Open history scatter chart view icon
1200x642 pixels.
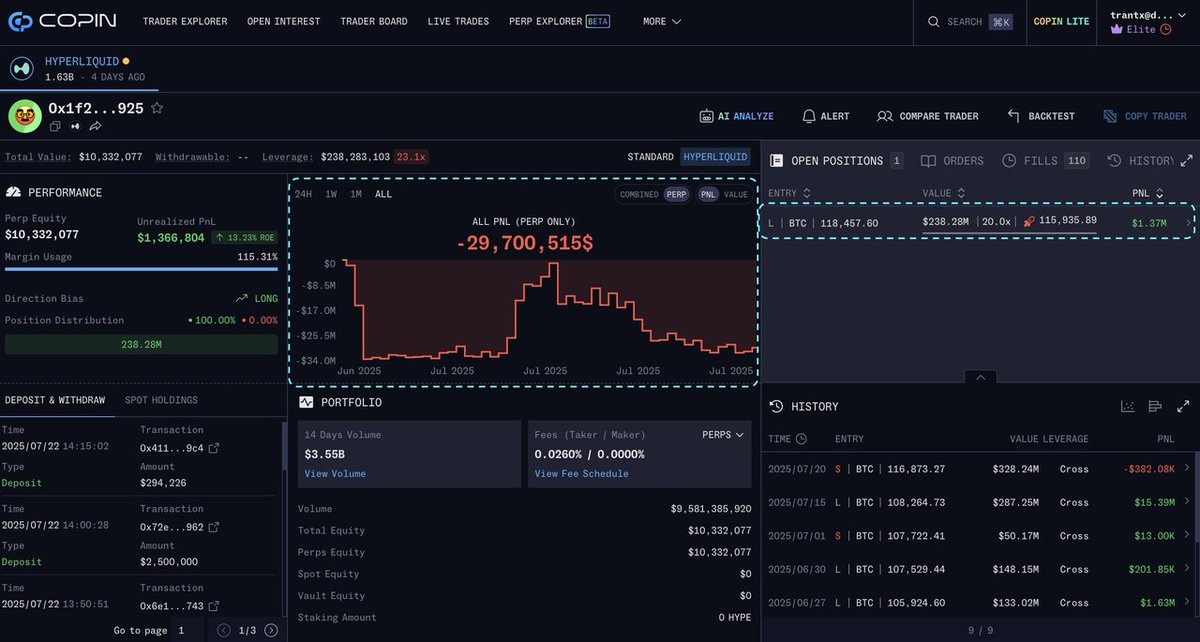[1128, 406]
